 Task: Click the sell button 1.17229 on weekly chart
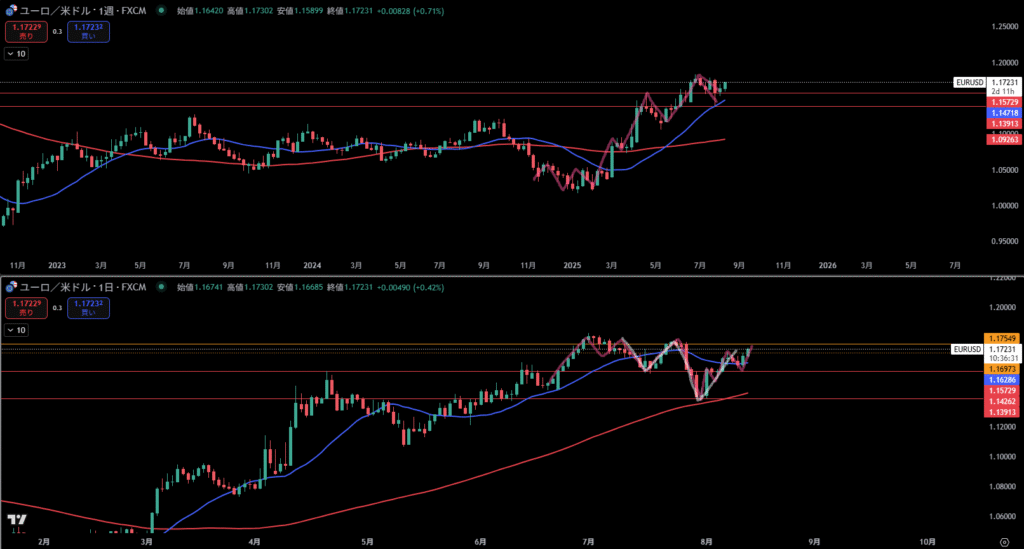pos(26,31)
